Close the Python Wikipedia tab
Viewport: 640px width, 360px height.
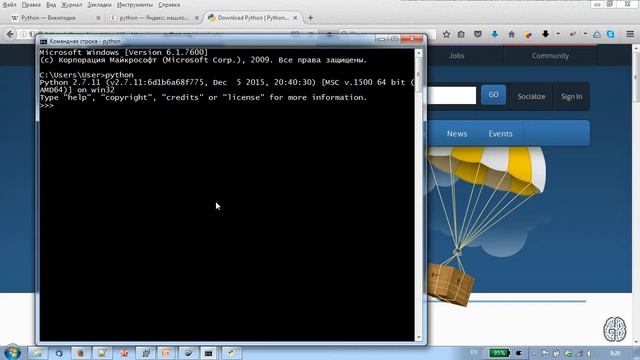98,18
